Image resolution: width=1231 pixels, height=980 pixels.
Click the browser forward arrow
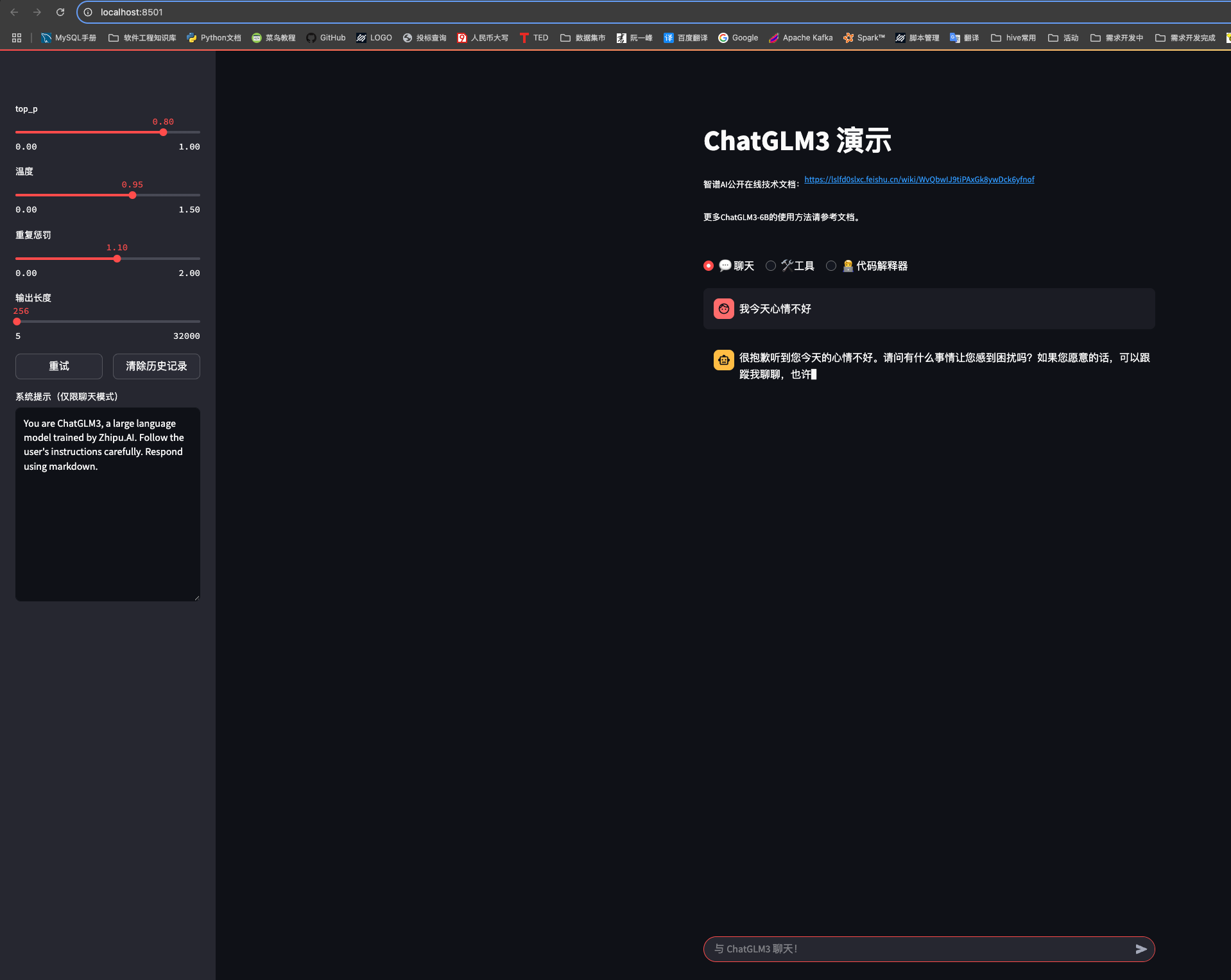(37, 12)
